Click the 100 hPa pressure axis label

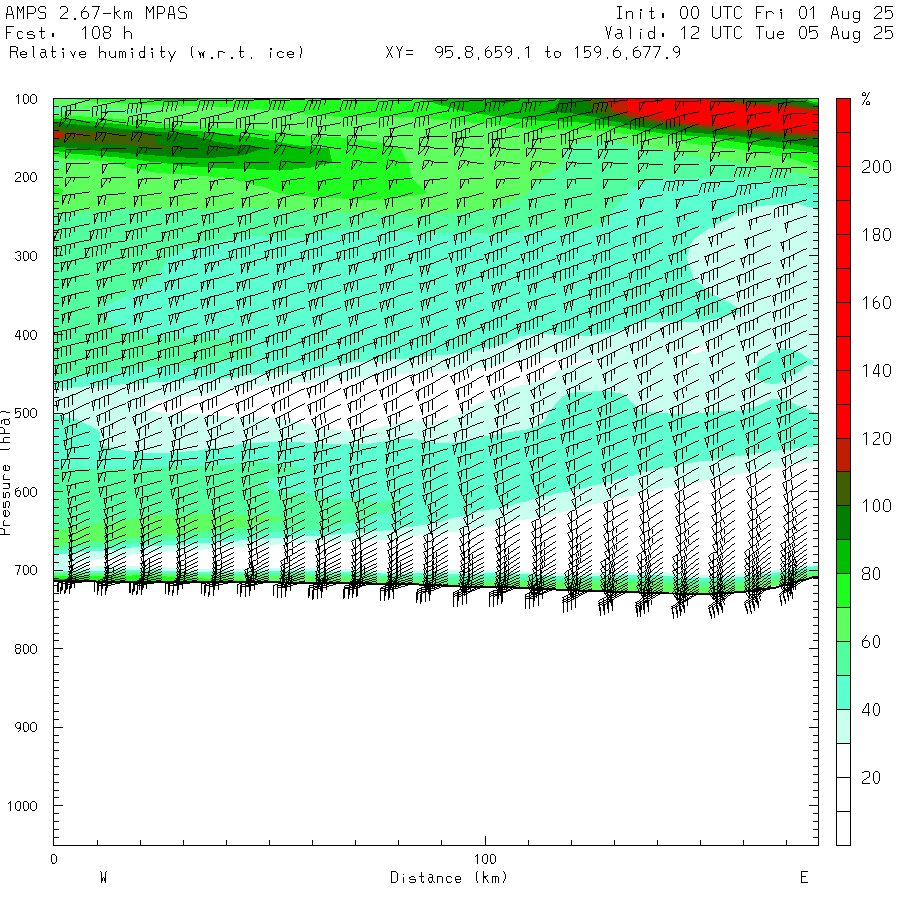point(26,99)
